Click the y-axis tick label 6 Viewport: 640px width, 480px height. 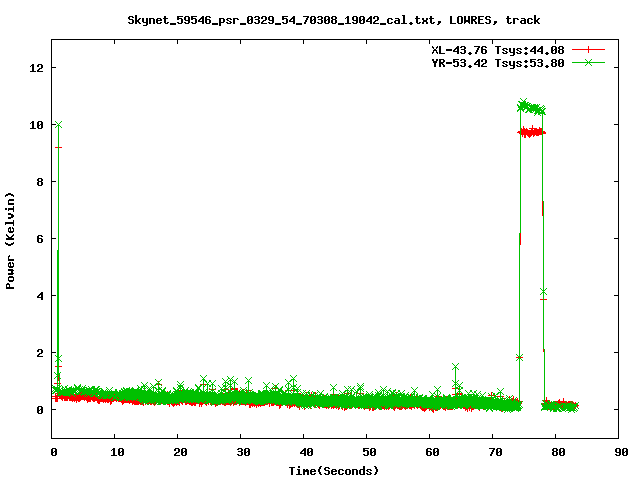pyautogui.click(x=40, y=239)
